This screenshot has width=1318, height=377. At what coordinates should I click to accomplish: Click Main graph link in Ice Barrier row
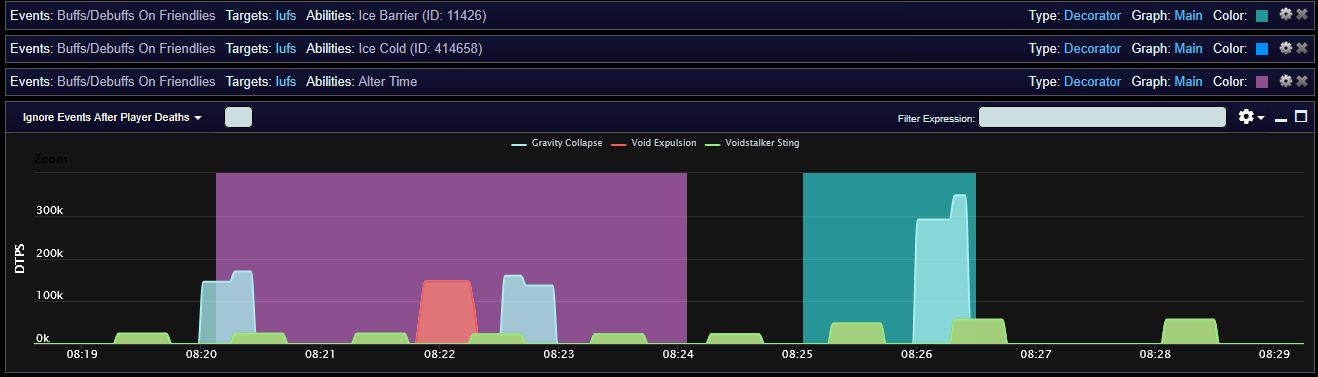pyautogui.click(x=1188, y=16)
